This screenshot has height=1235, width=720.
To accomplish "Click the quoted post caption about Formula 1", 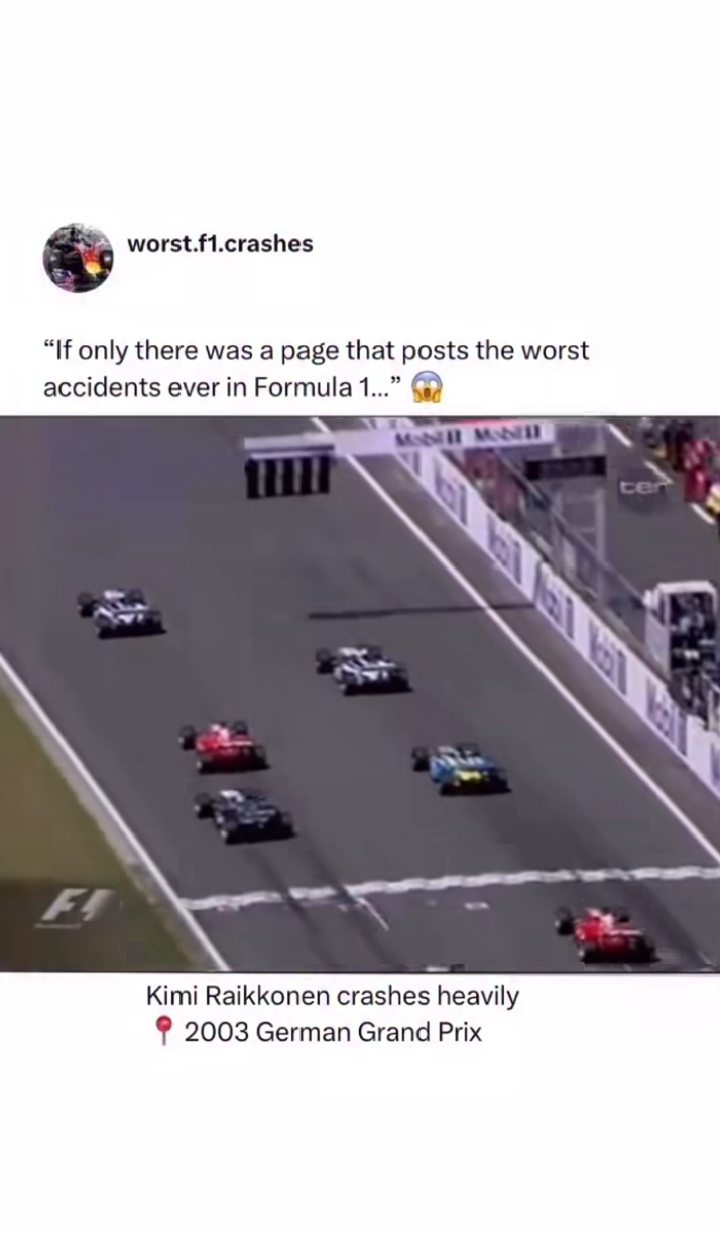I will pos(316,369).
